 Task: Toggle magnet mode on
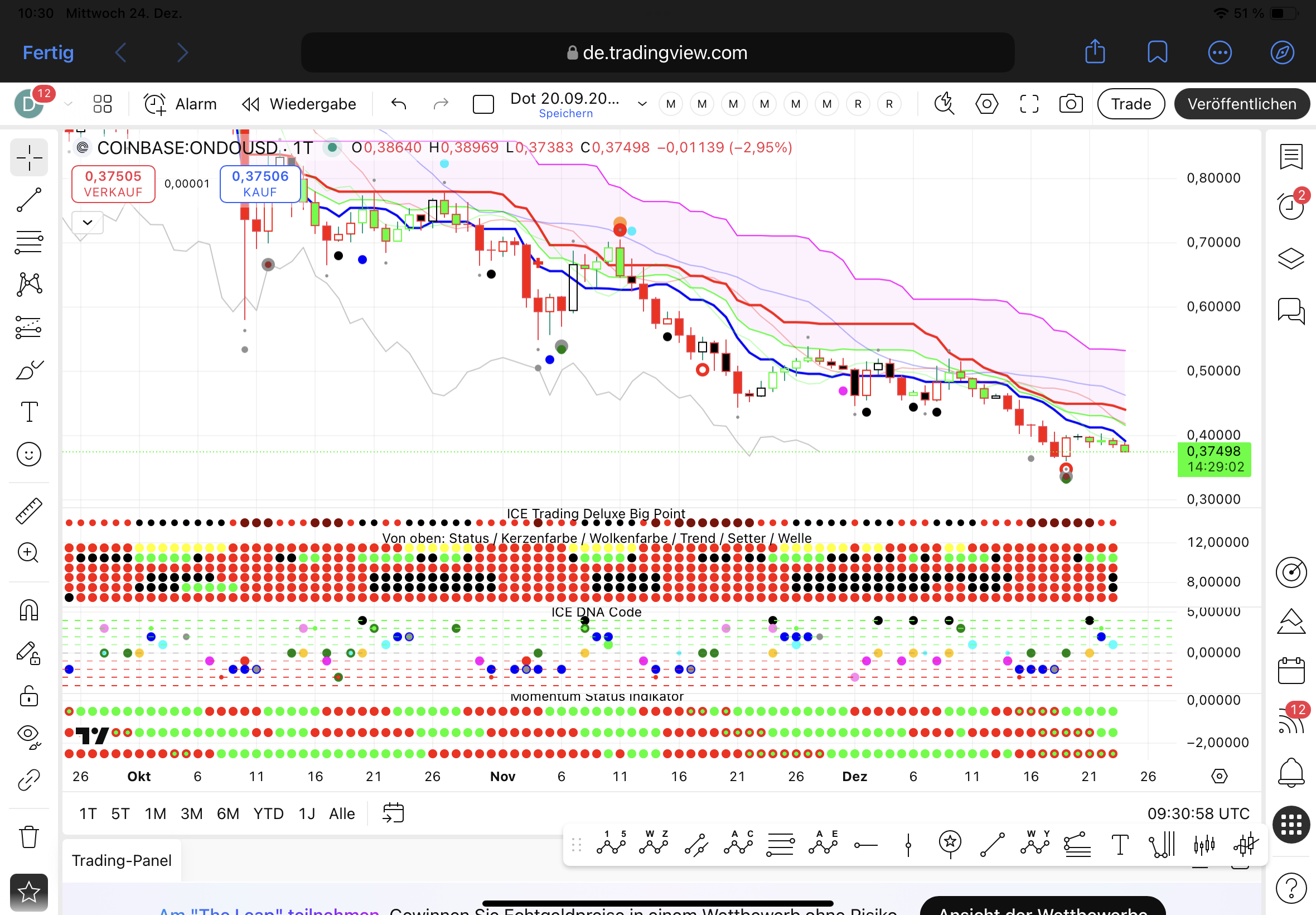coord(28,609)
